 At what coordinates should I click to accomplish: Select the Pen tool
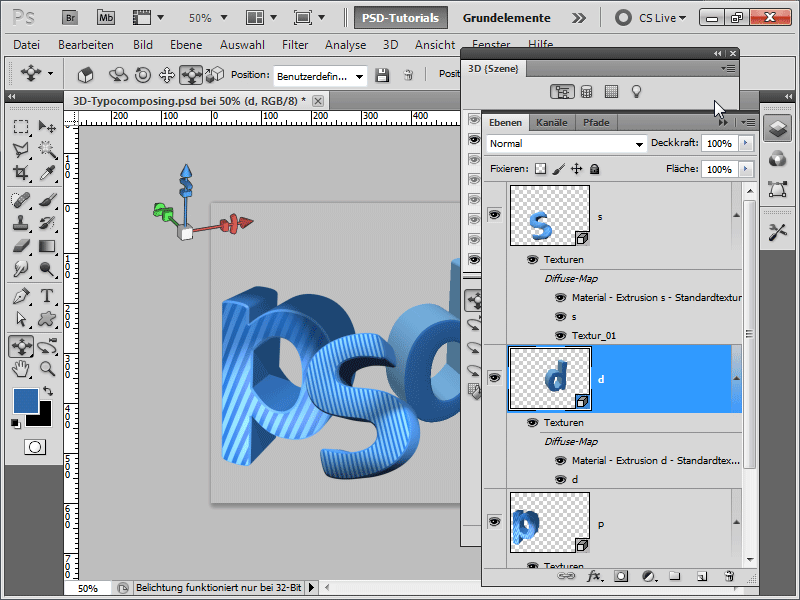click(x=21, y=296)
